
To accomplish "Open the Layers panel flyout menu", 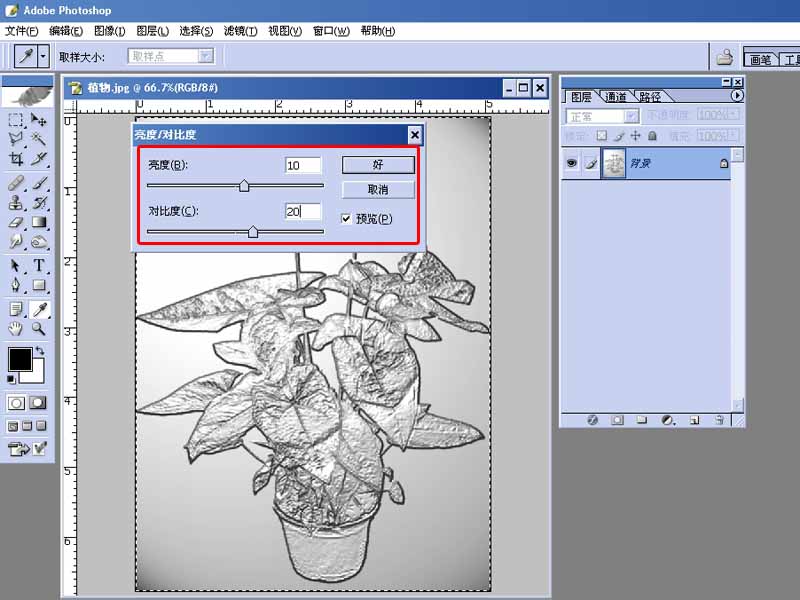I will 737,96.
